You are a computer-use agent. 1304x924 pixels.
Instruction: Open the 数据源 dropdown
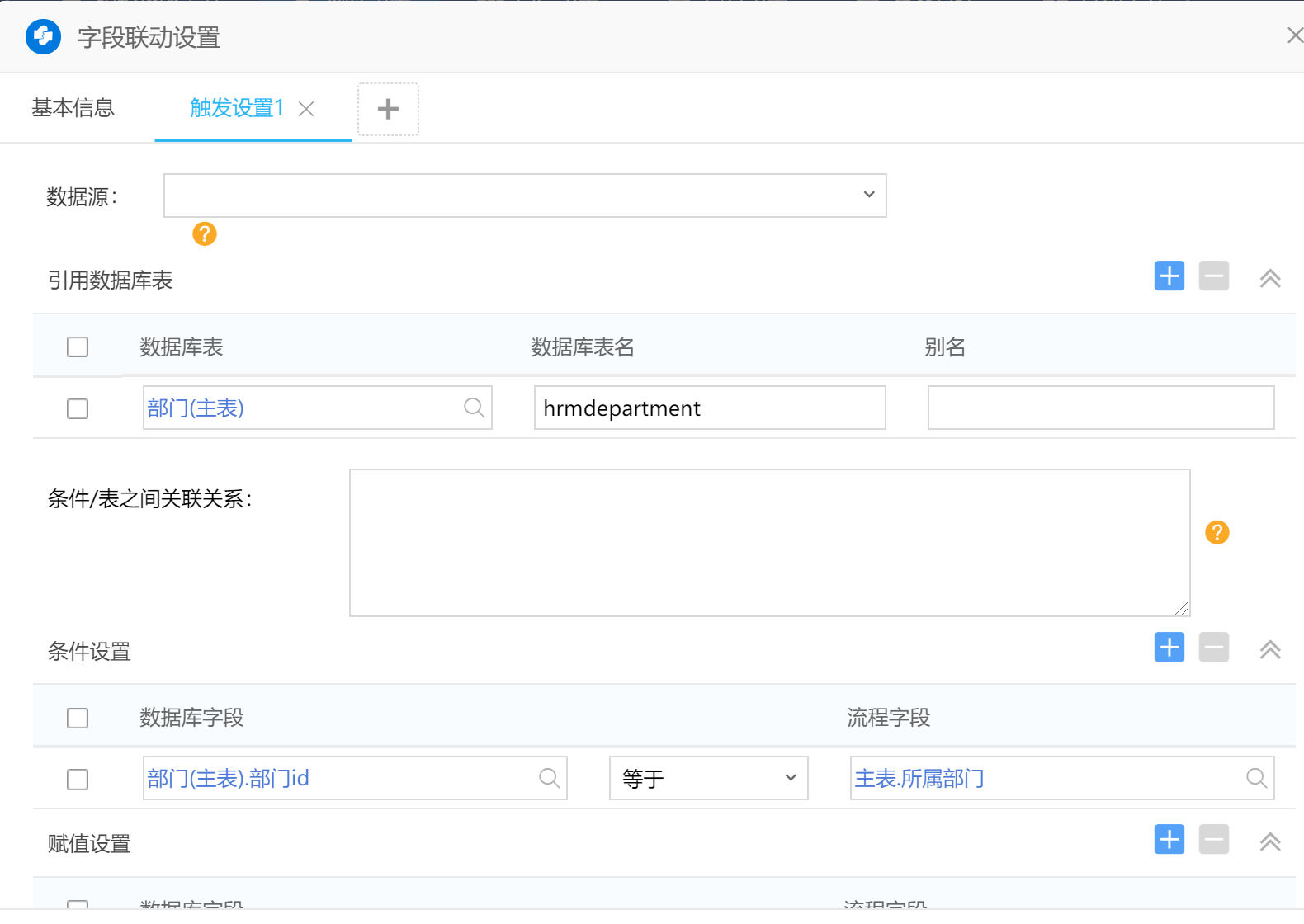pos(525,196)
